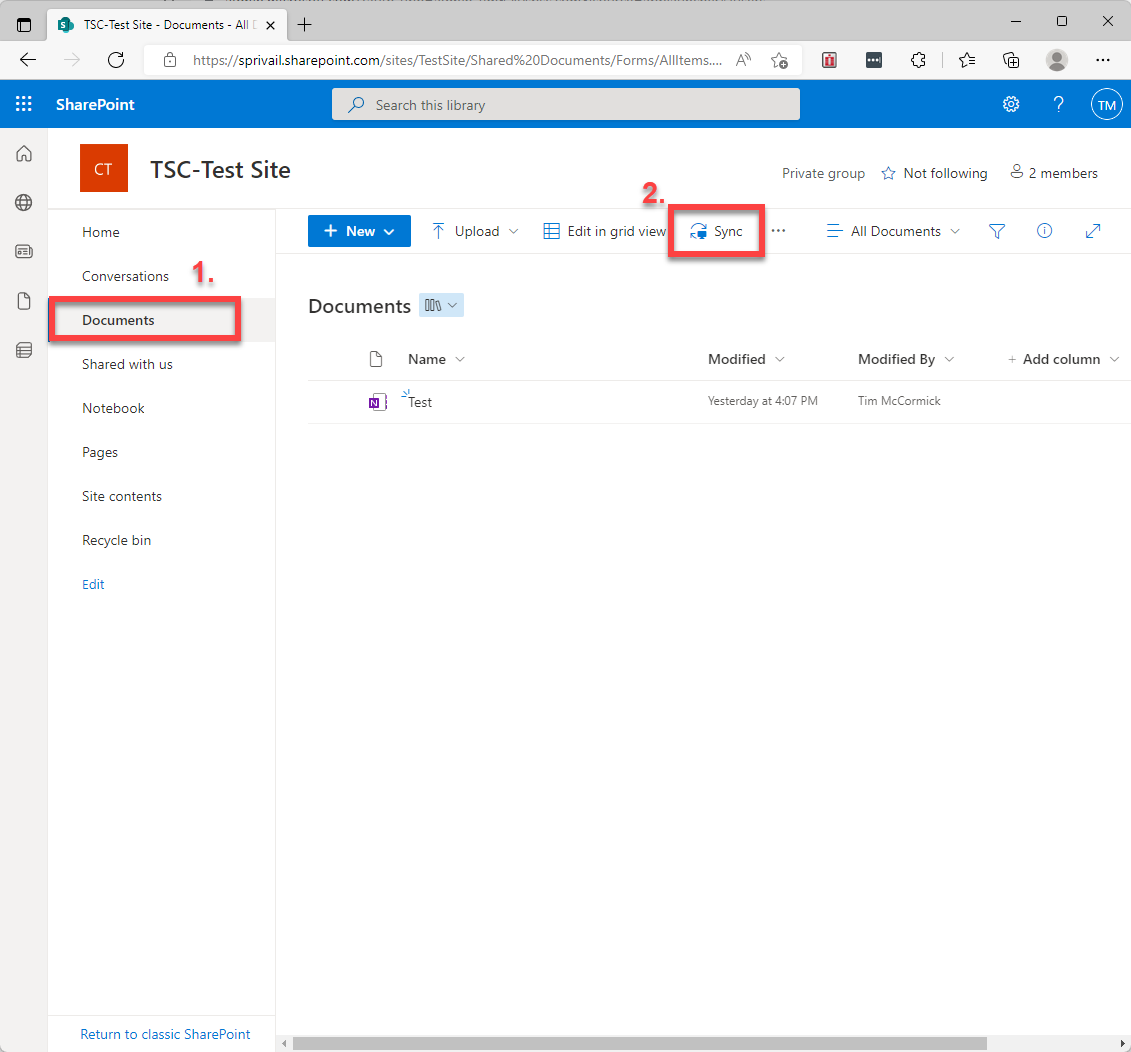Open the My sites globe icon in left rail
Viewport: 1131px width, 1052px height.
(24, 202)
